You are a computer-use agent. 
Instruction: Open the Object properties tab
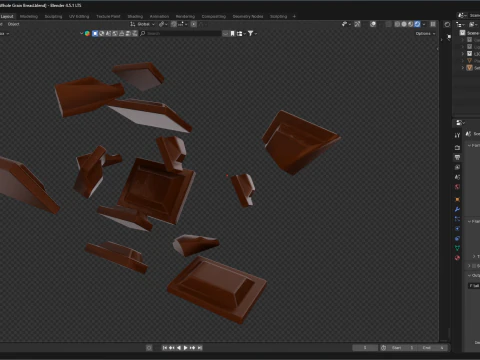pyautogui.click(x=457, y=199)
